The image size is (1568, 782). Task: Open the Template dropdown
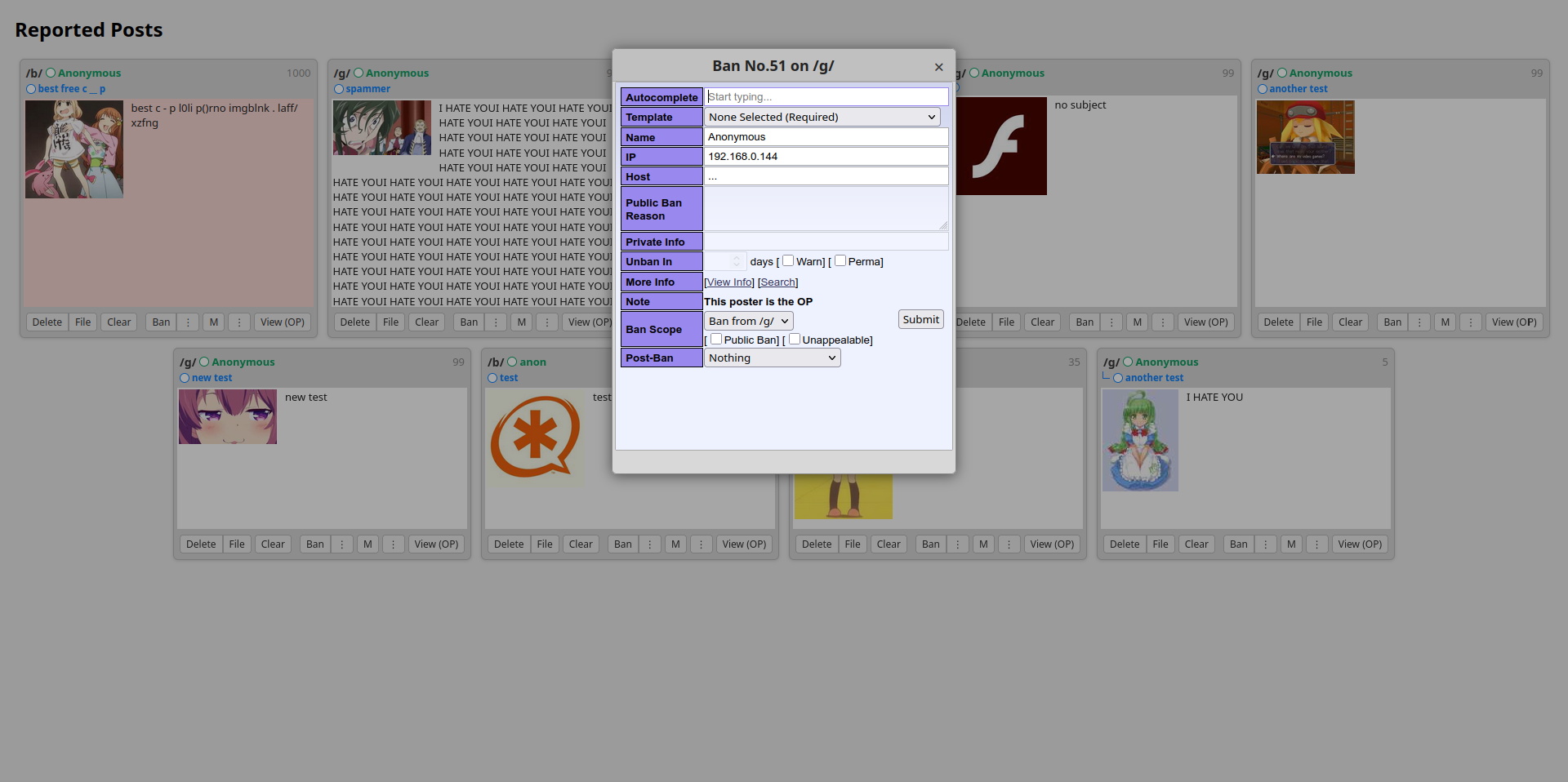[822, 118]
